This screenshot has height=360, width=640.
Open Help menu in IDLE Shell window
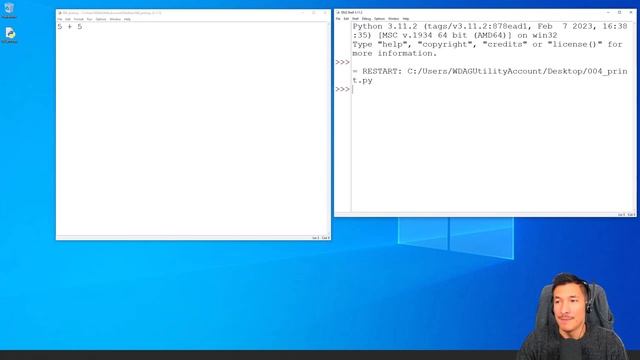406,19
